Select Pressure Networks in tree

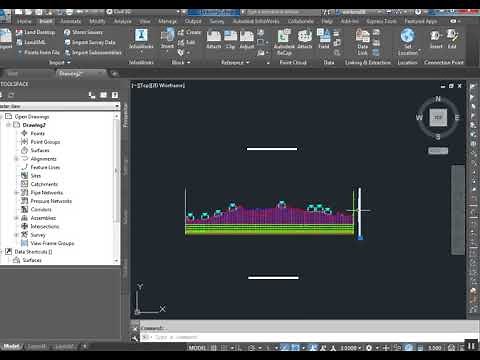pyautogui.click(x=51, y=201)
